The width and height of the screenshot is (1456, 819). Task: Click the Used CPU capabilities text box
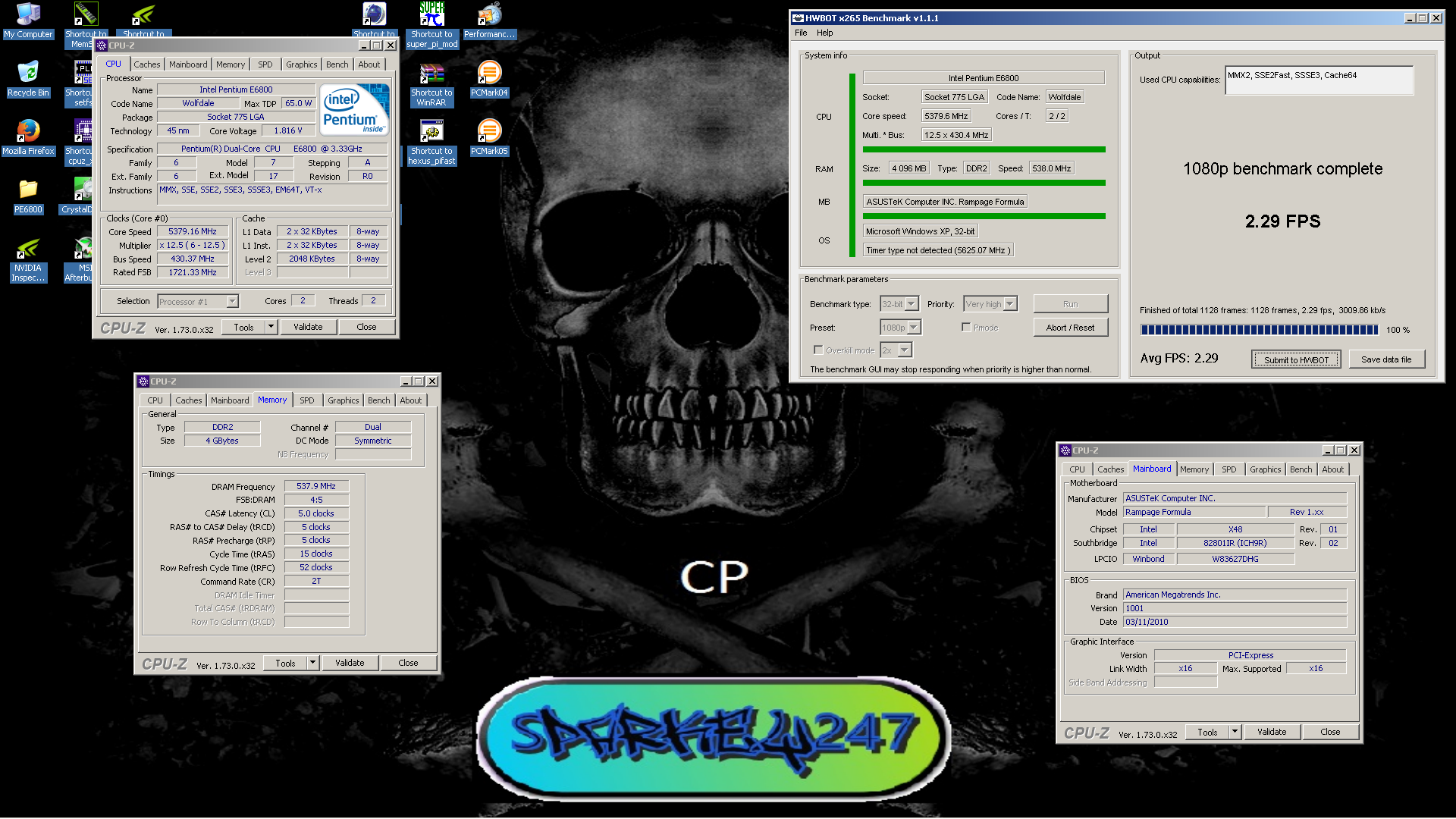pos(1319,80)
